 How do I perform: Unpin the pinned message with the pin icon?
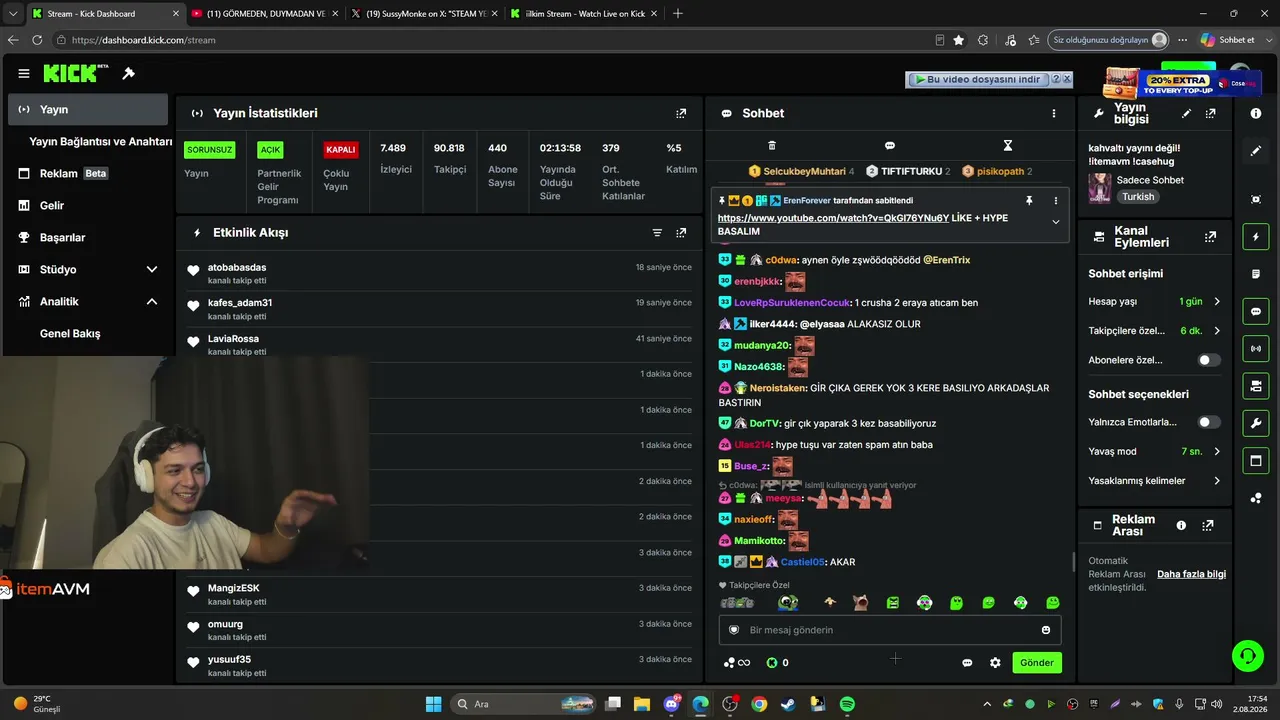coord(1028,200)
